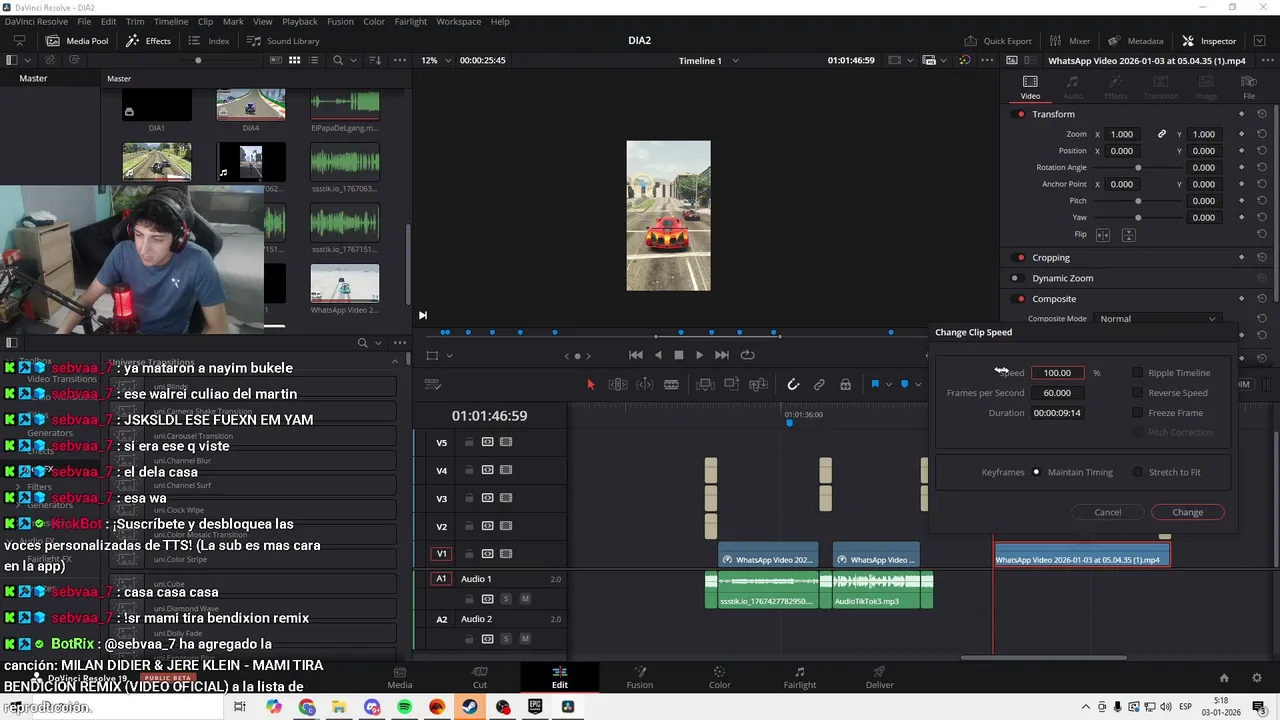The height and width of the screenshot is (720, 1280).
Task: Open the Composite Mode dropdown
Action: [1157, 319]
